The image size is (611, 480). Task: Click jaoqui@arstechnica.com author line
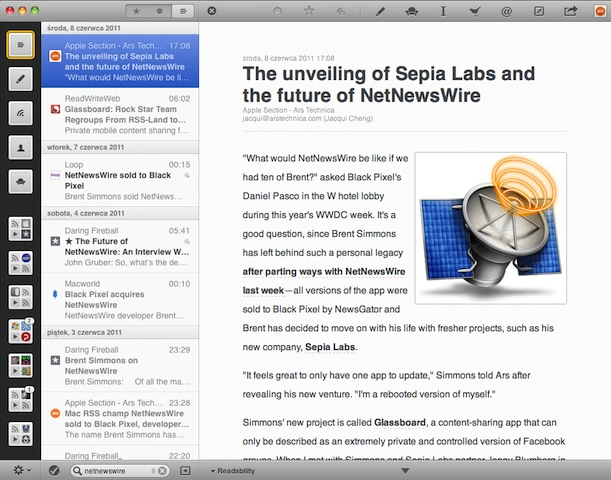coord(307,118)
